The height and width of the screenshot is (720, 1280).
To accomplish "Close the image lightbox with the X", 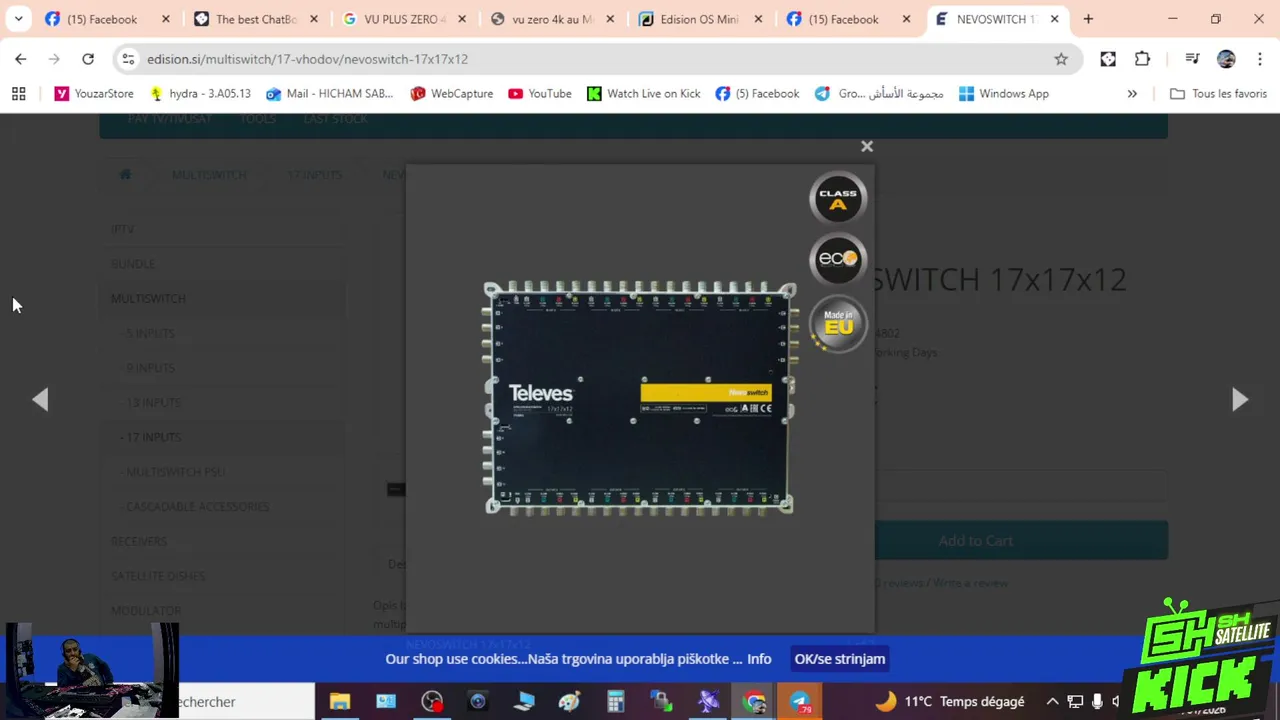I will click(867, 146).
